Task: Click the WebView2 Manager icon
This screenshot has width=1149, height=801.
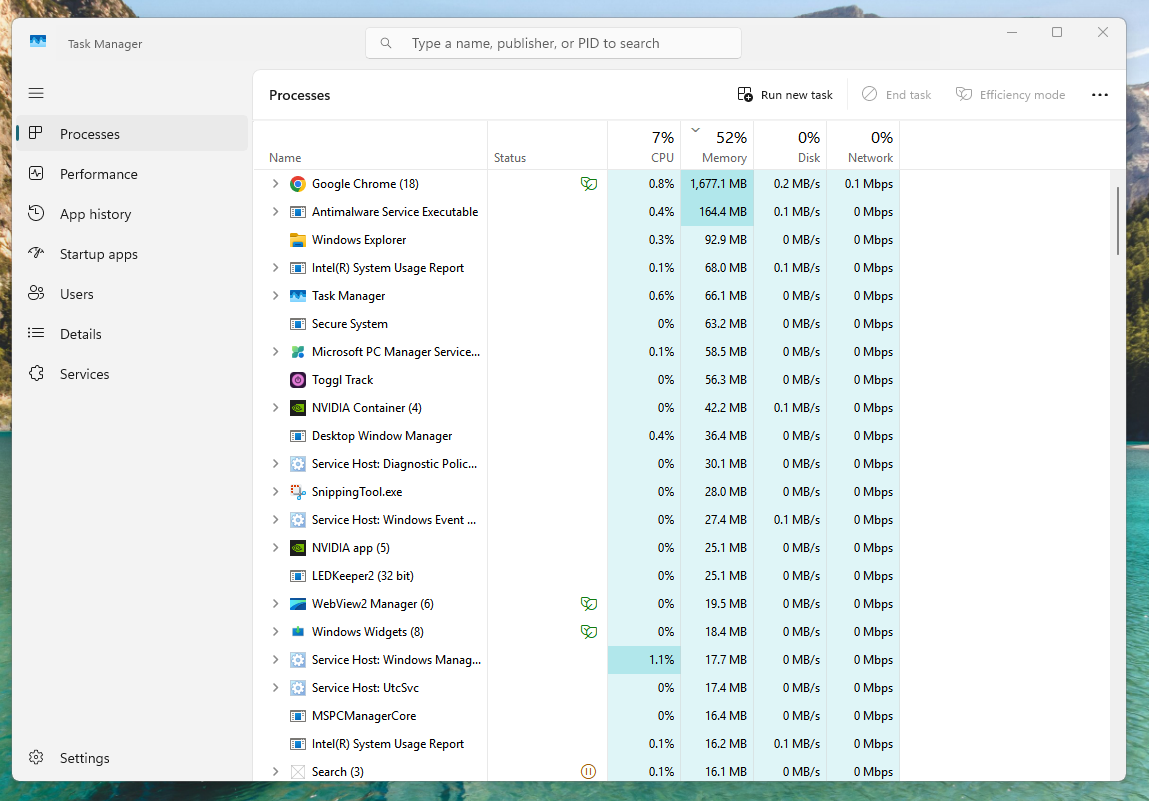Action: 298,604
